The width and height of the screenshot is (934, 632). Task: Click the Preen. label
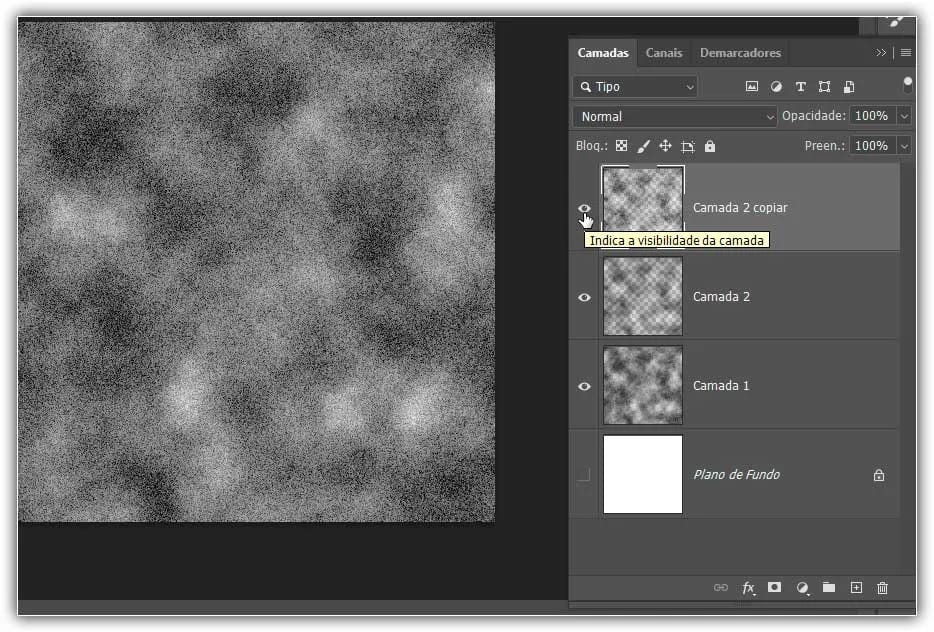tap(824, 146)
